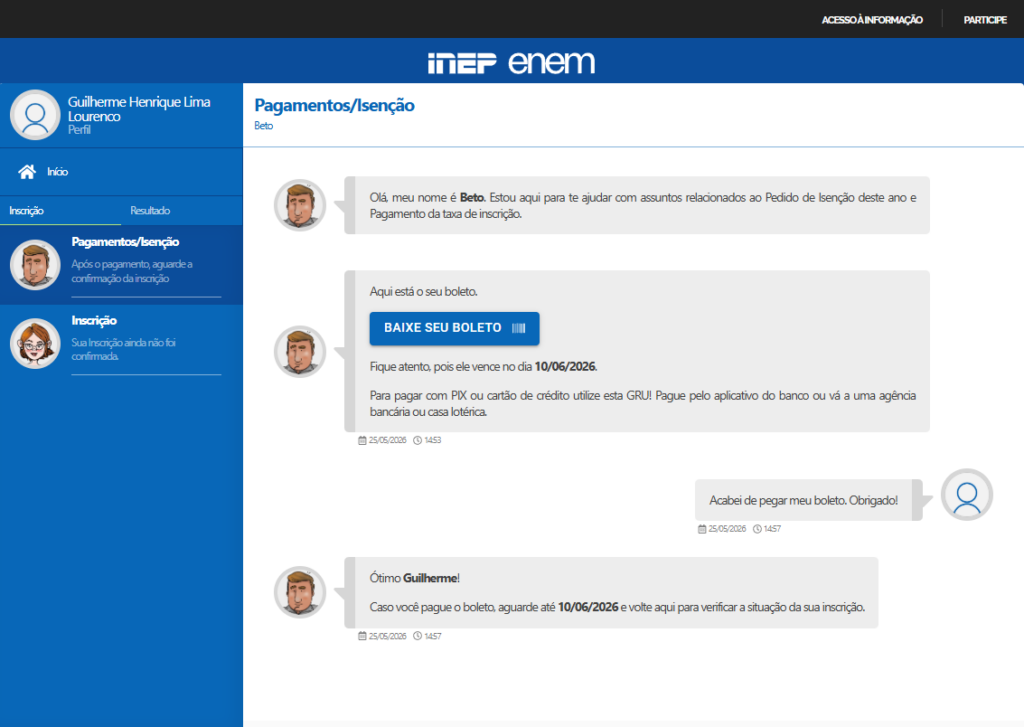Click calendar icon under 'Ótimo Guilherme' message
This screenshot has height=727, width=1024.
click(362, 636)
